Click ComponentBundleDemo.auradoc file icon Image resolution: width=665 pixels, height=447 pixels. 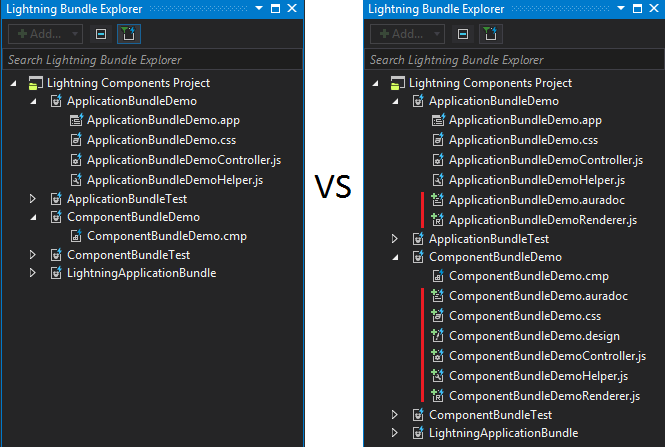click(x=437, y=297)
